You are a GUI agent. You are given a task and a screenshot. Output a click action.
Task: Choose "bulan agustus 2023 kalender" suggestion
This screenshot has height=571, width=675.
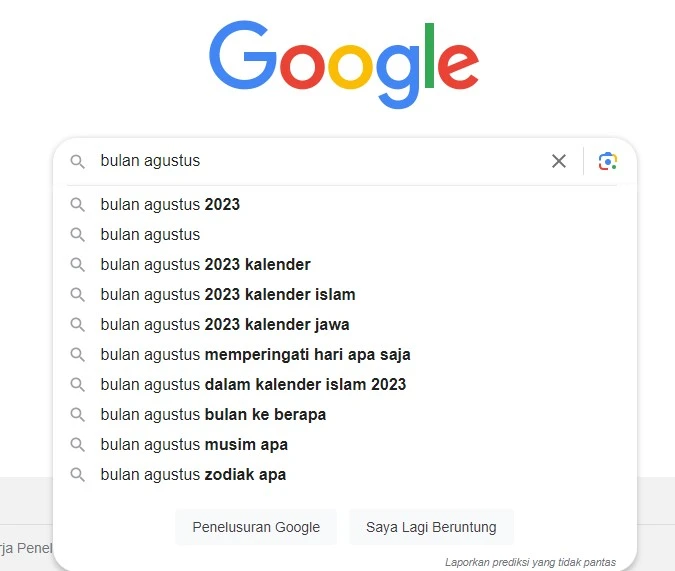[205, 265]
